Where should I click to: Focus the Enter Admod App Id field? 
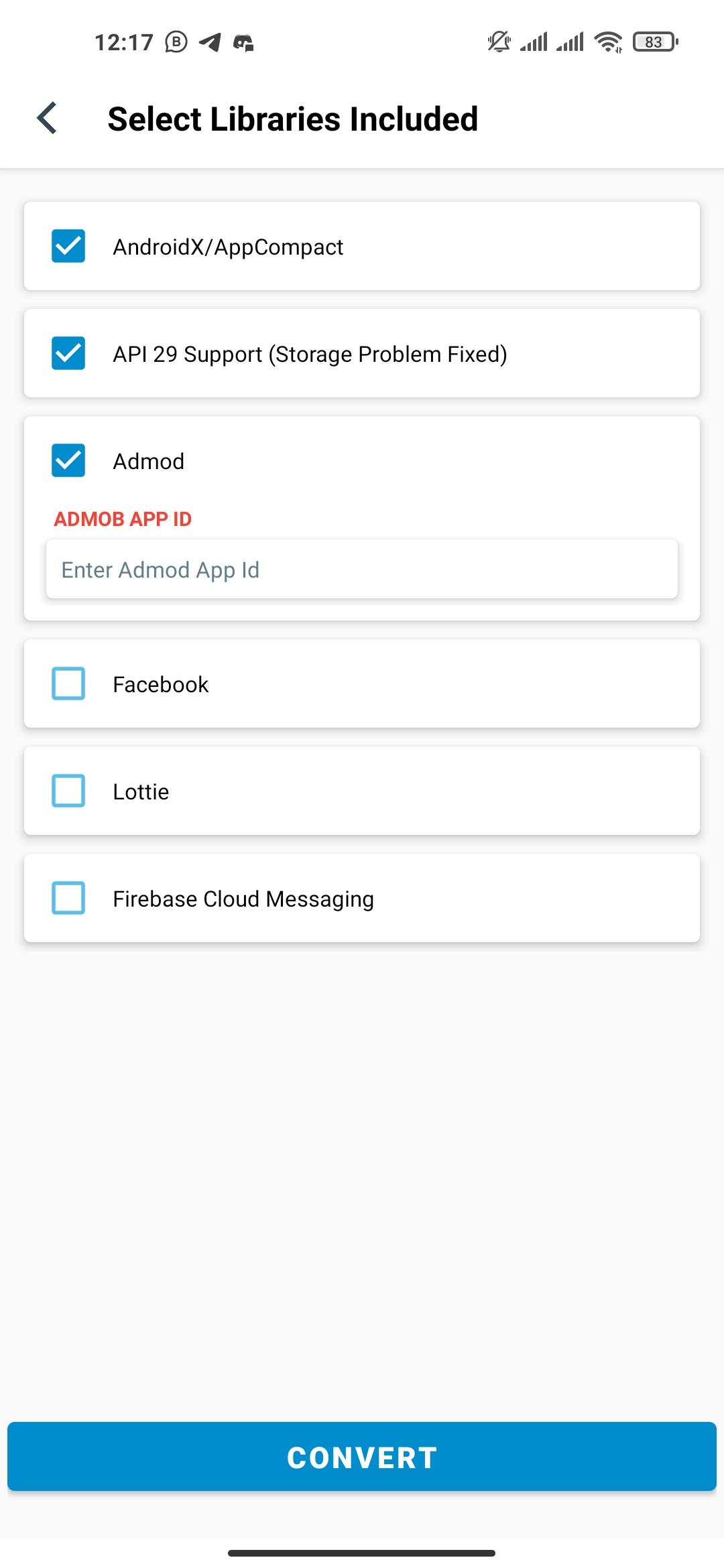pyautogui.click(x=362, y=570)
